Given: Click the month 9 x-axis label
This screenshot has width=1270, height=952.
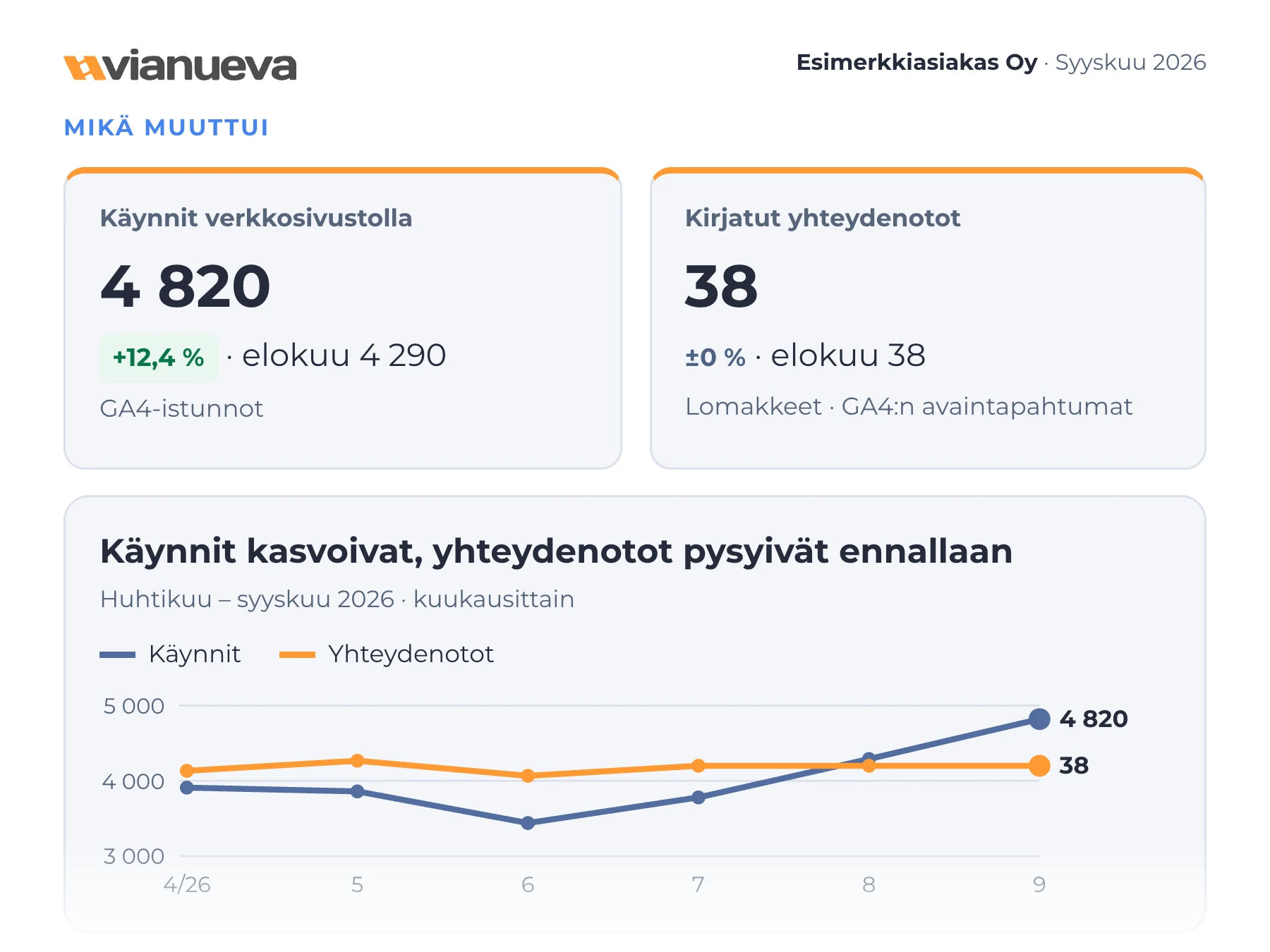Looking at the screenshot, I should click(1039, 884).
